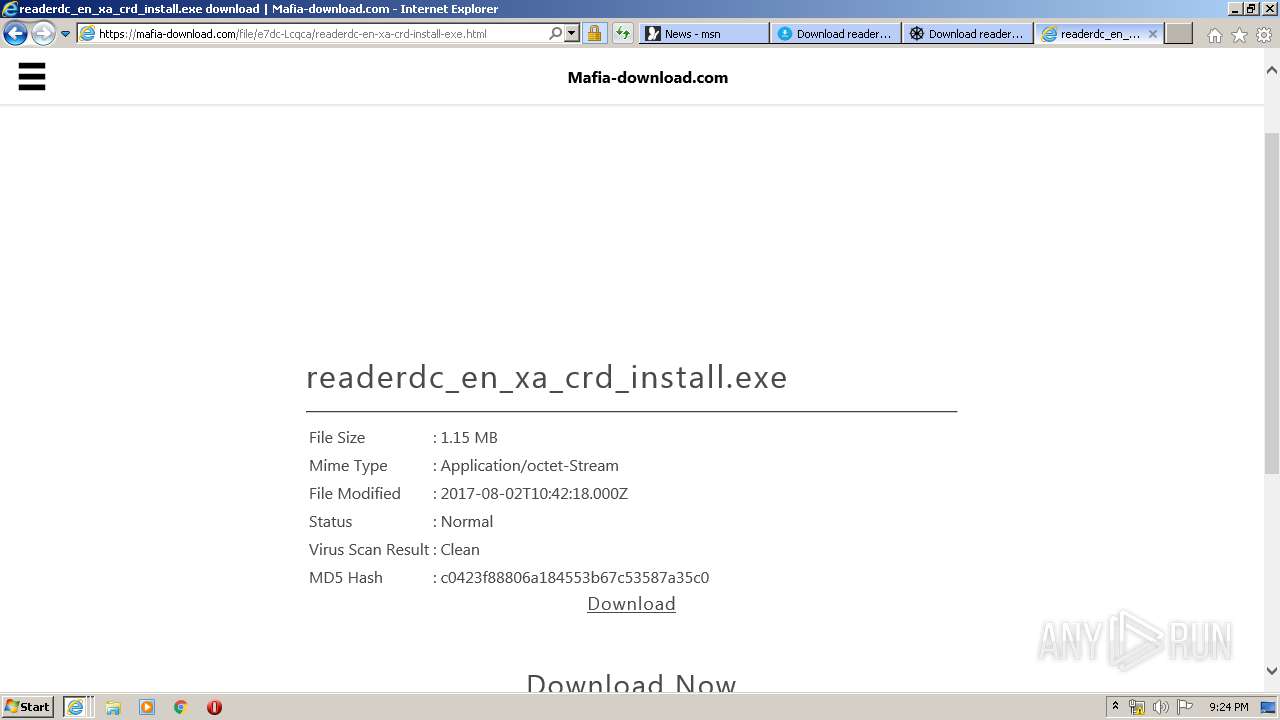Click the search magnifier in the address bar
Screen dimensions: 1280x720
pyautogui.click(x=556, y=33)
